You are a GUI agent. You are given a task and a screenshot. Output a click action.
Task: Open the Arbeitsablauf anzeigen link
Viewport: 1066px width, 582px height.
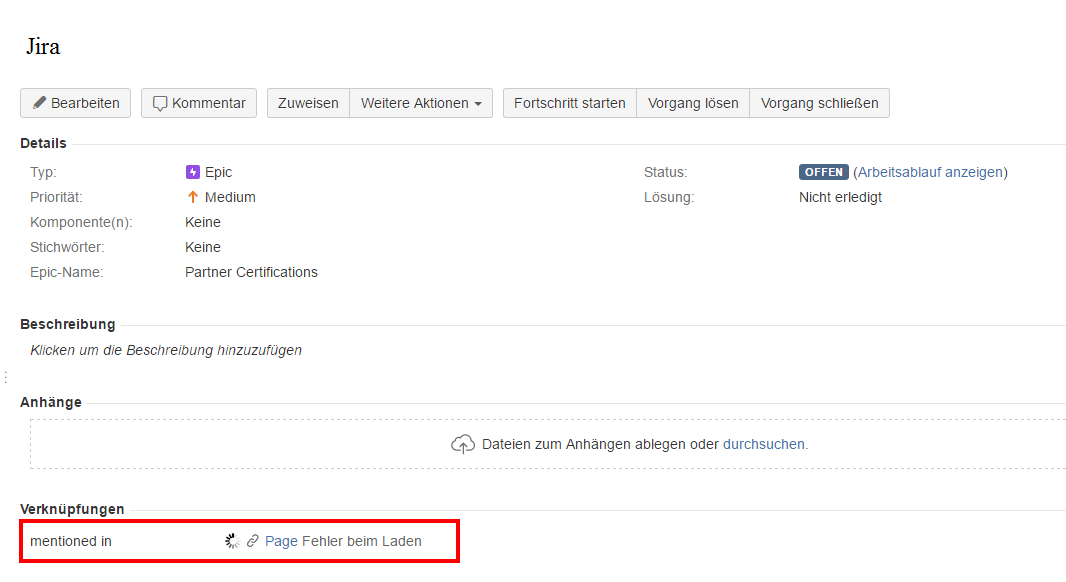[x=930, y=172]
